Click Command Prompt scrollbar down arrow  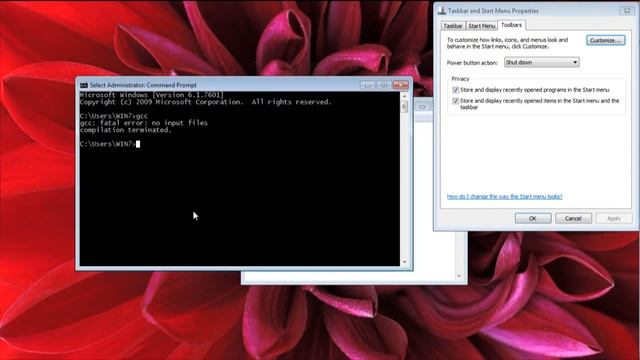pos(404,262)
